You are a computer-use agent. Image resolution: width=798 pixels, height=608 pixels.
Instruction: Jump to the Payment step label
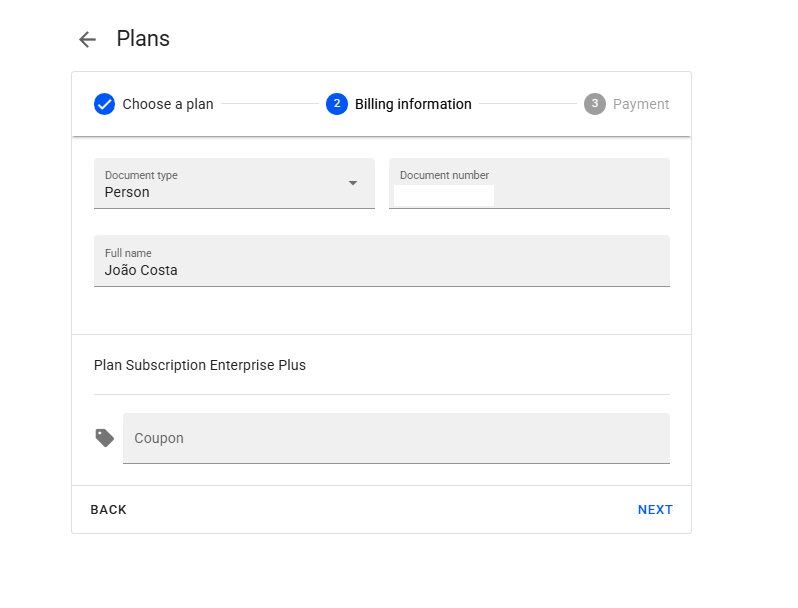641,104
